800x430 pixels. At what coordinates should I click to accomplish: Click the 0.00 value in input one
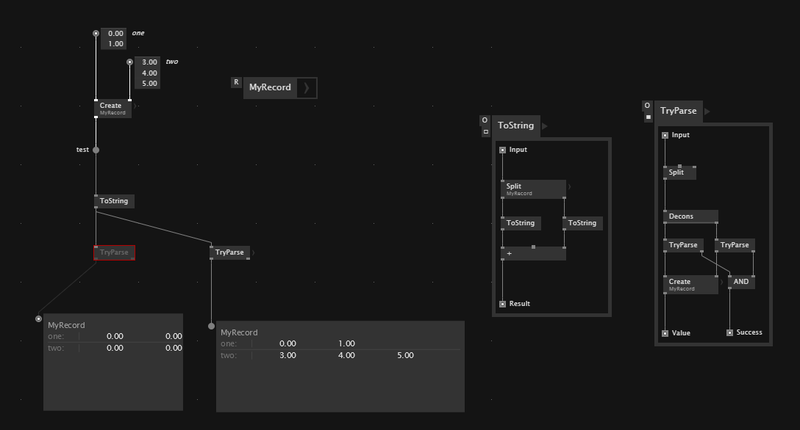[116, 33]
